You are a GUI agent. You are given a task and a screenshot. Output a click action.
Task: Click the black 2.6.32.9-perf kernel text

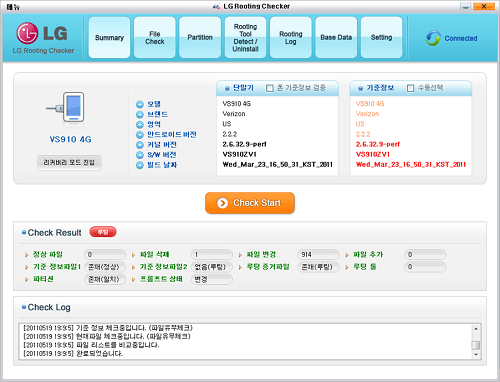244,144
